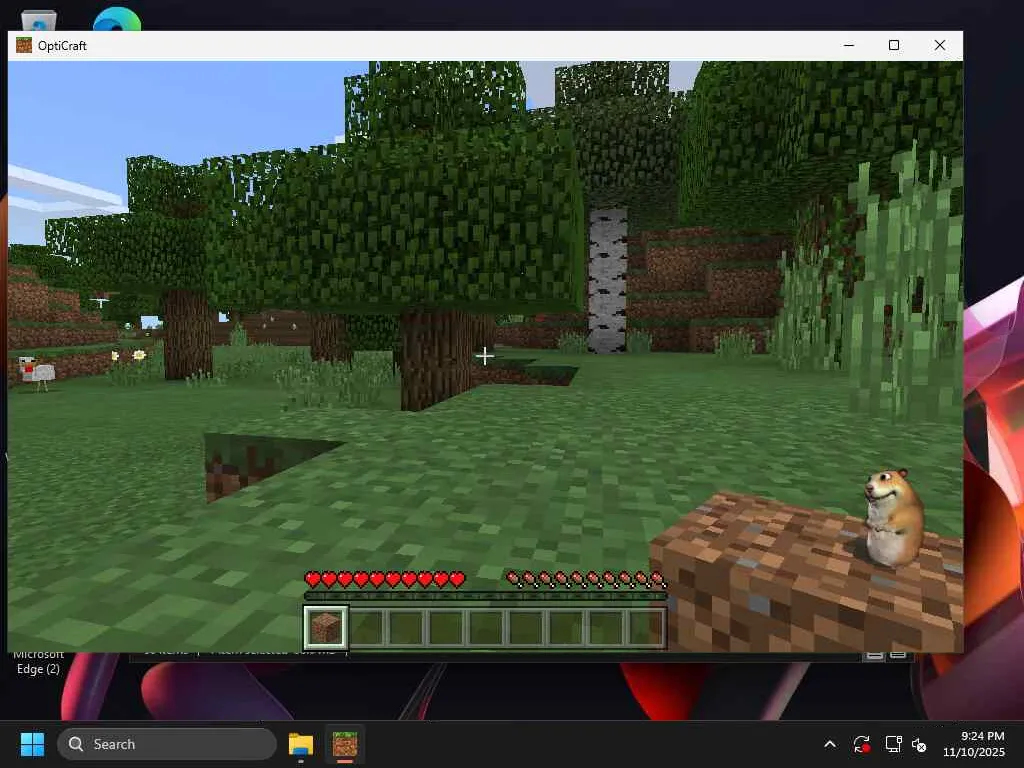
Task: Click the Recycle Bin icon behind the window
Action: (39, 21)
